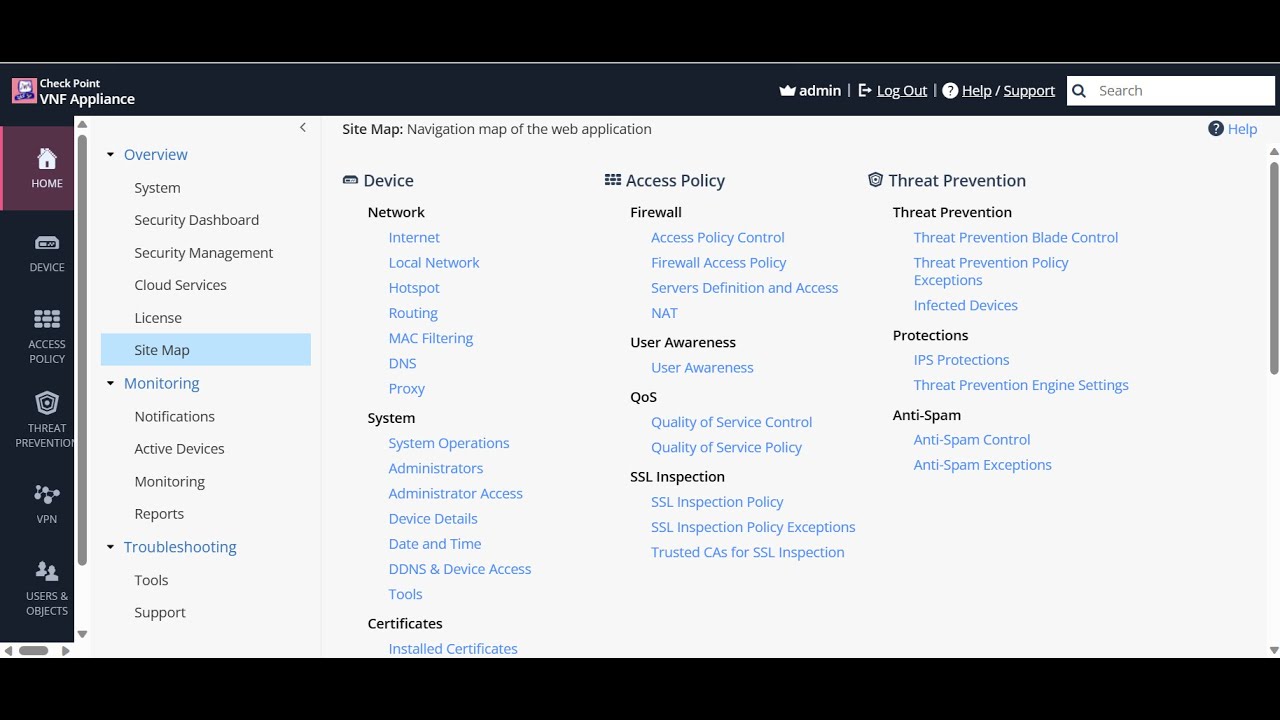1280x720 pixels.
Task: Collapse the Monitoring tree group
Action: [110, 384]
